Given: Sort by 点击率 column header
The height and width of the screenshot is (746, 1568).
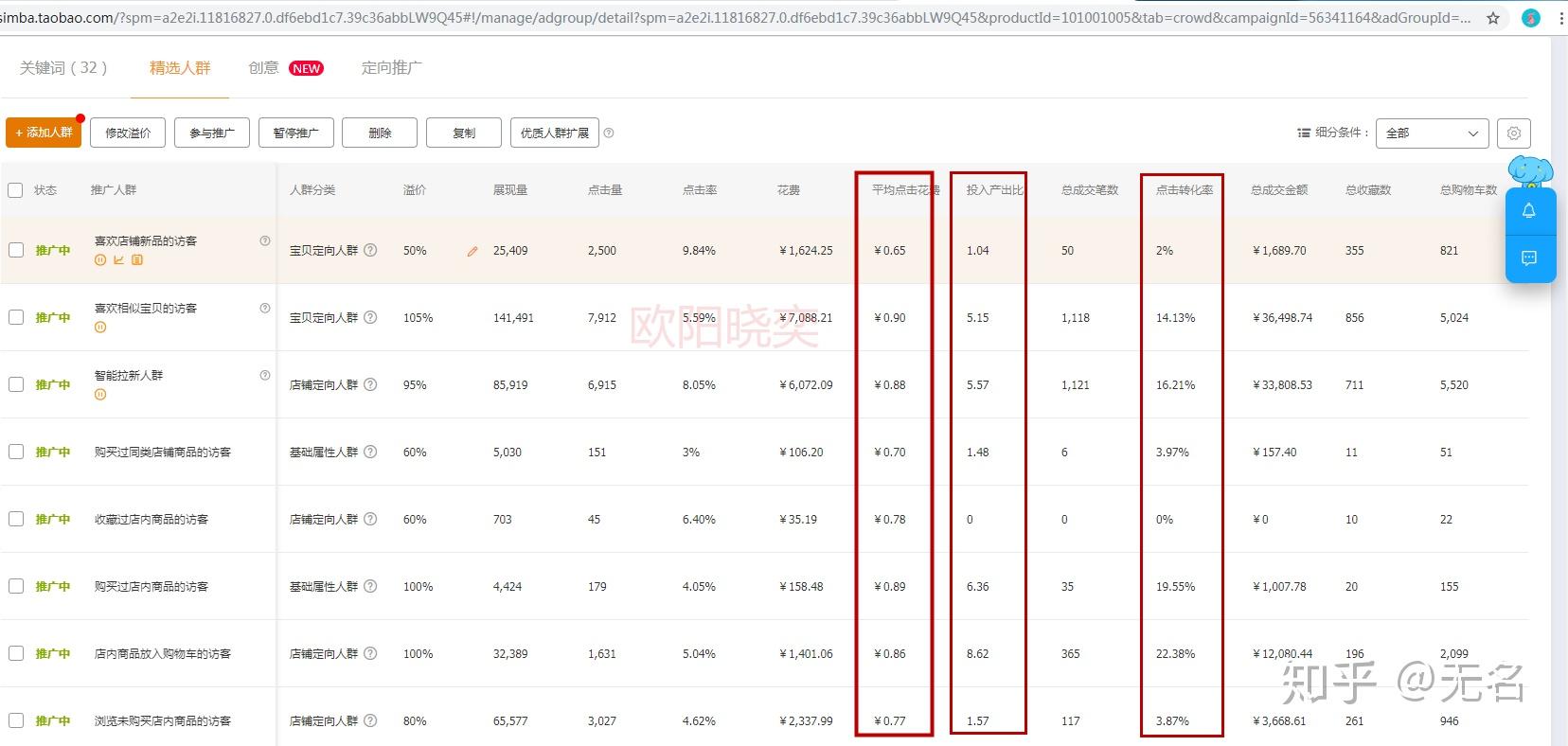Looking at the screenshot, I should click(700, 190).
